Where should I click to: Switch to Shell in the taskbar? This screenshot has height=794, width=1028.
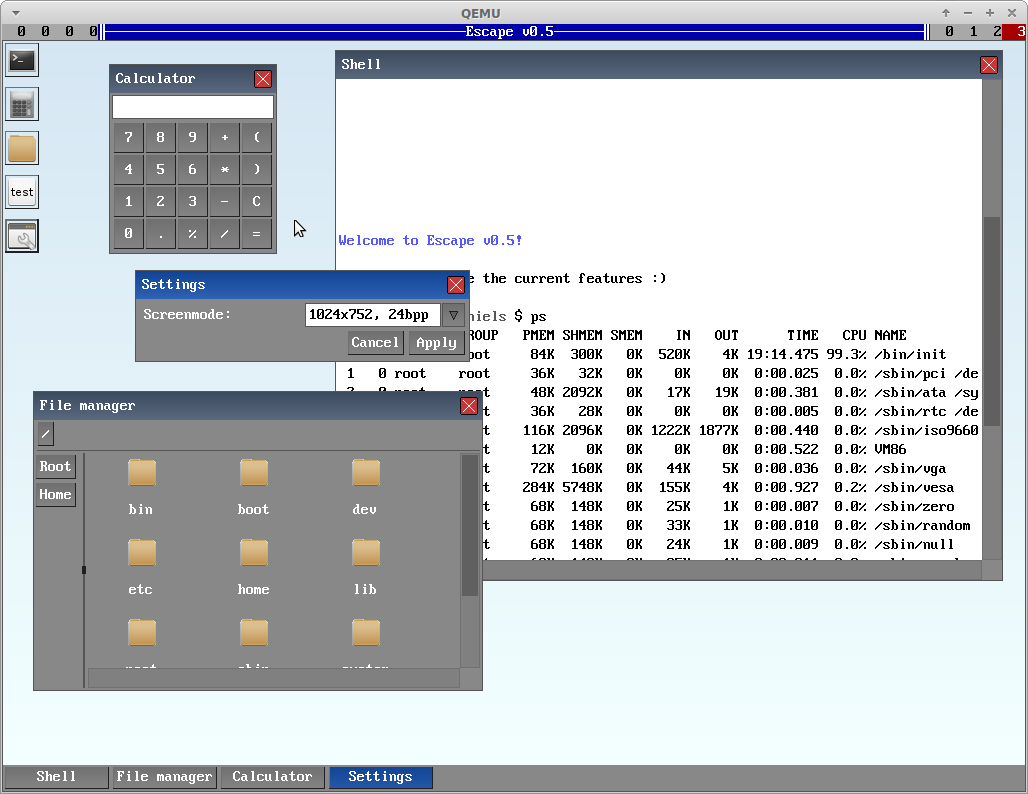[56, 777]
